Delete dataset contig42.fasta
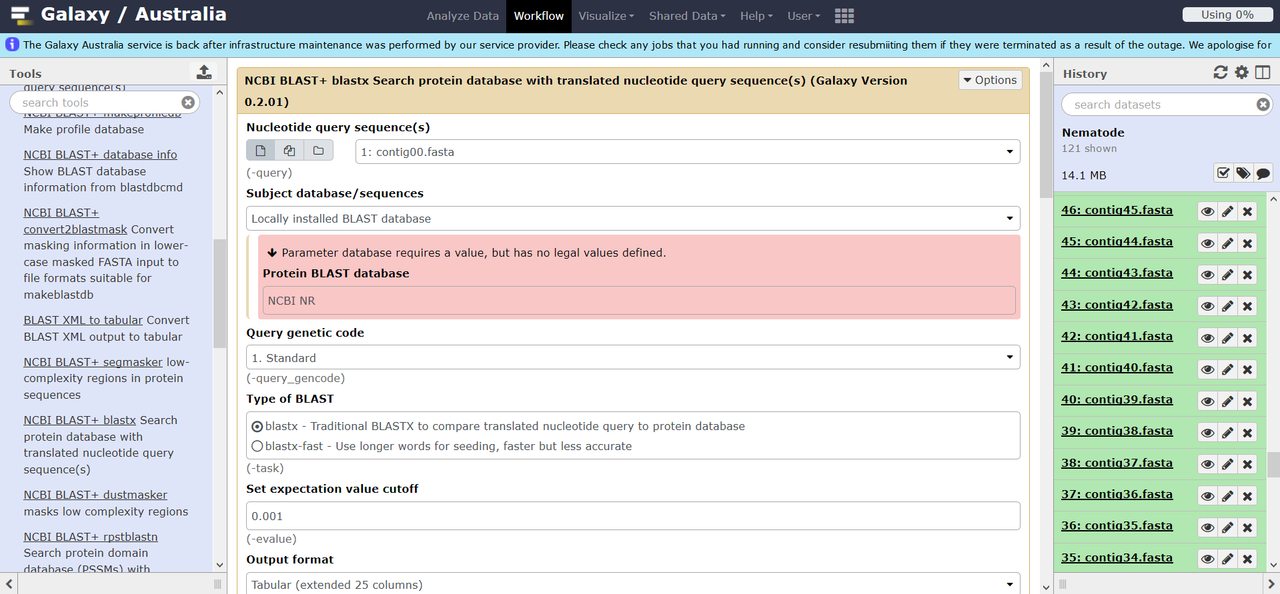The image size is (1280, 594). (x=1248, y=306)
